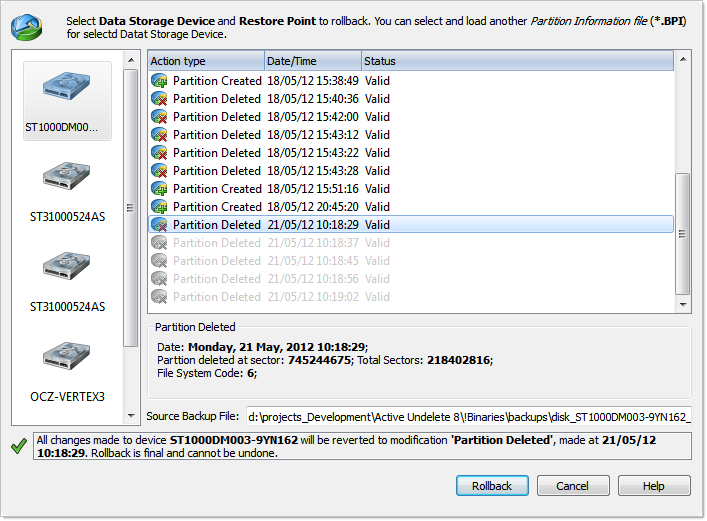Screen dimensions: 707x521
Task: Sort by Date/Time column header
Action: (313, 61)
